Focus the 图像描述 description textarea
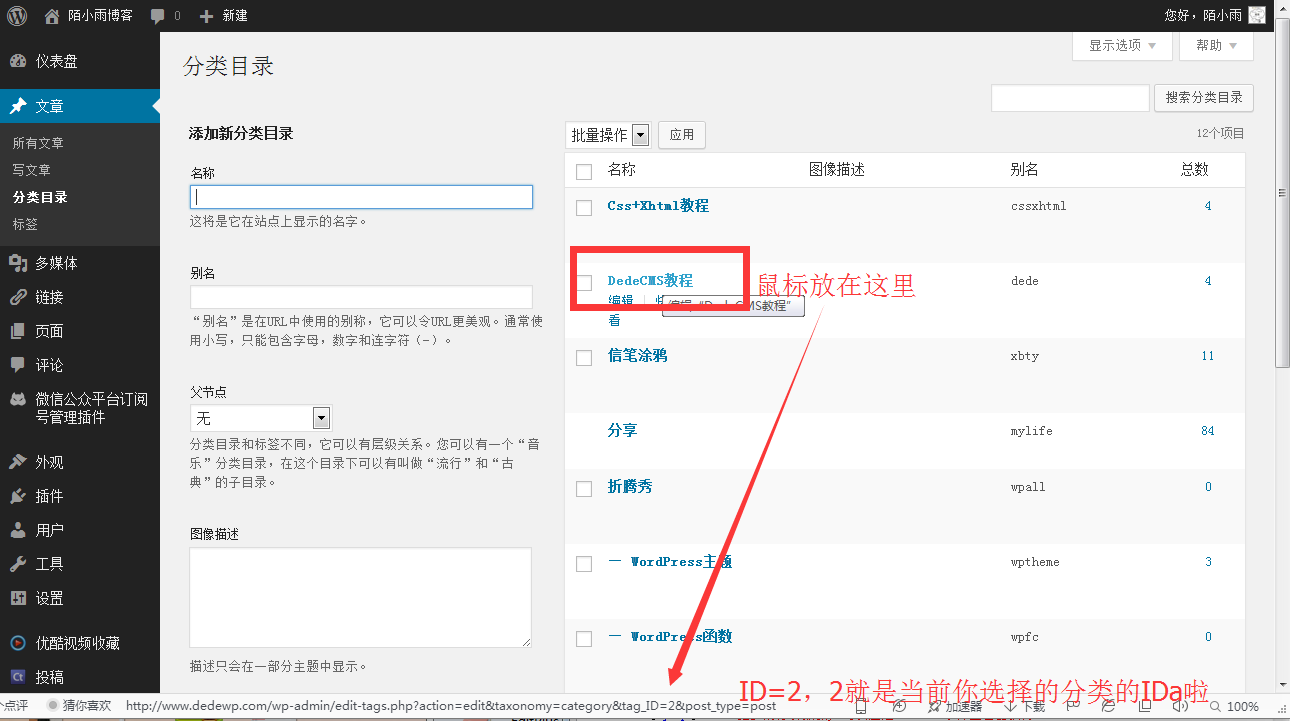 coord(360,597)
